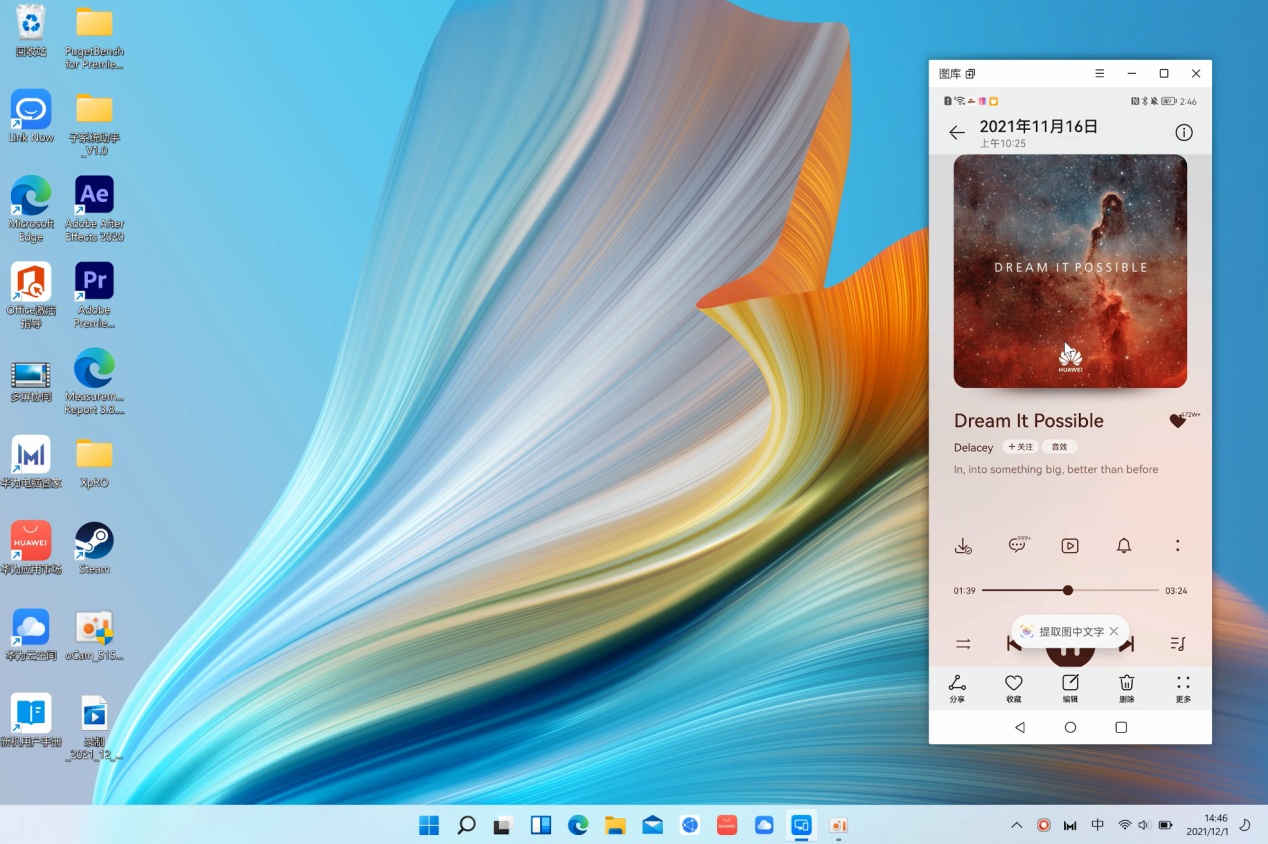Click the music video play icon
Screen dimensions: 1268x844
[1070, 546]
